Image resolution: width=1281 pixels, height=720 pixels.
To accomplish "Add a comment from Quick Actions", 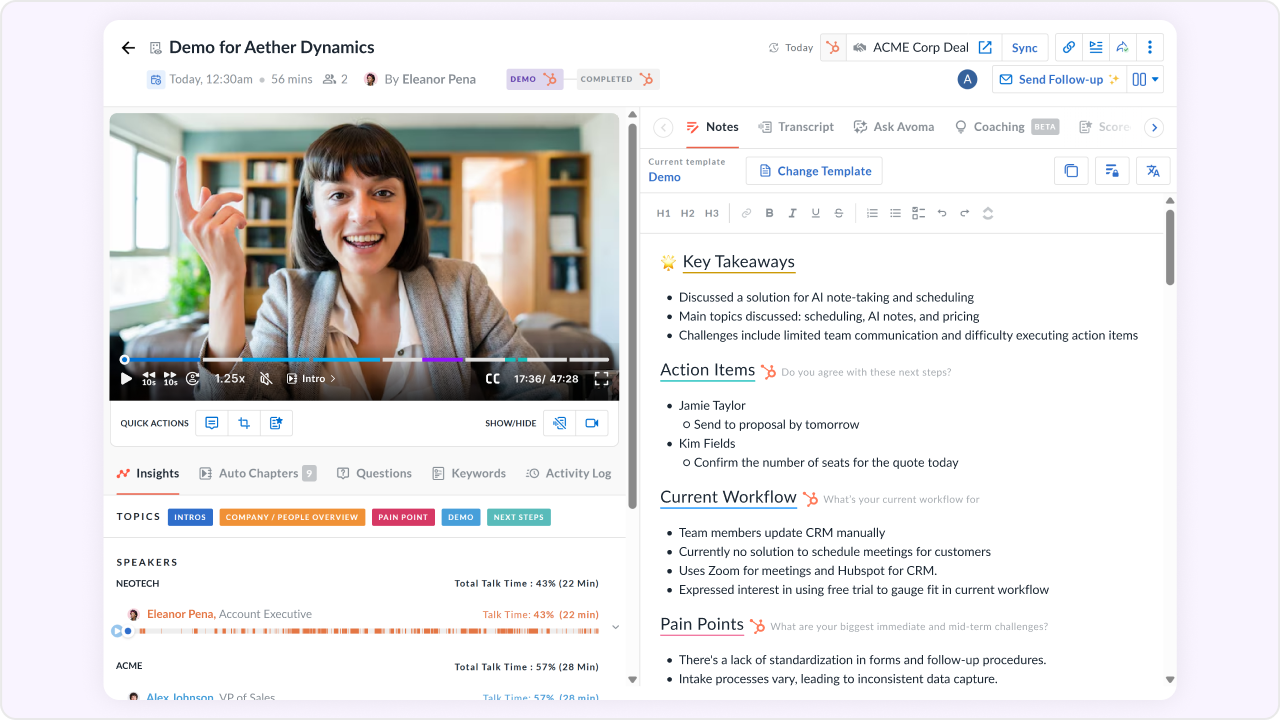I will click(212, 423).
